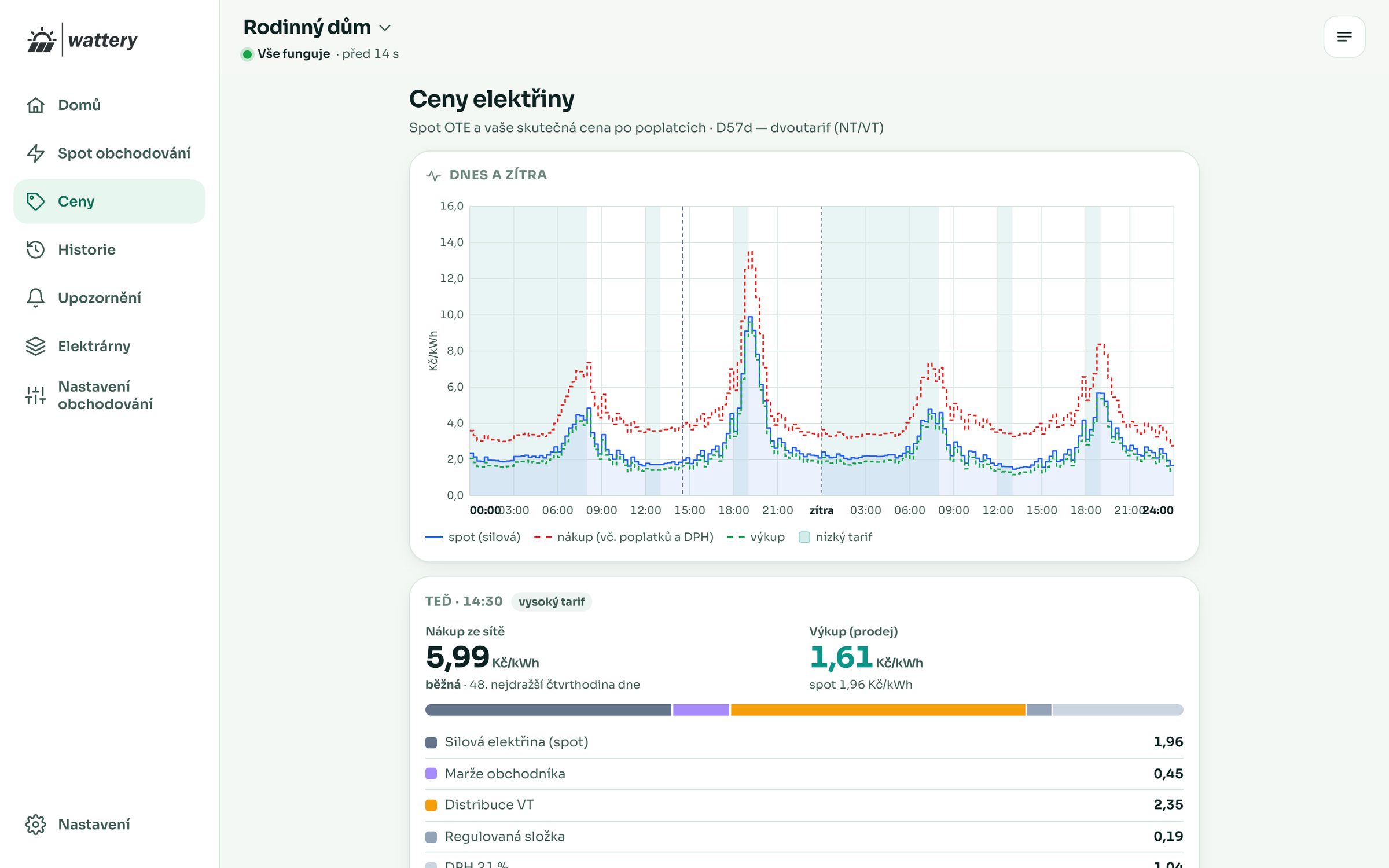This screenshot has width=1389, height=868.
Task: Click the pulse icon beside DNES A ZÍTRA
Action: click(x=433, y=175)
